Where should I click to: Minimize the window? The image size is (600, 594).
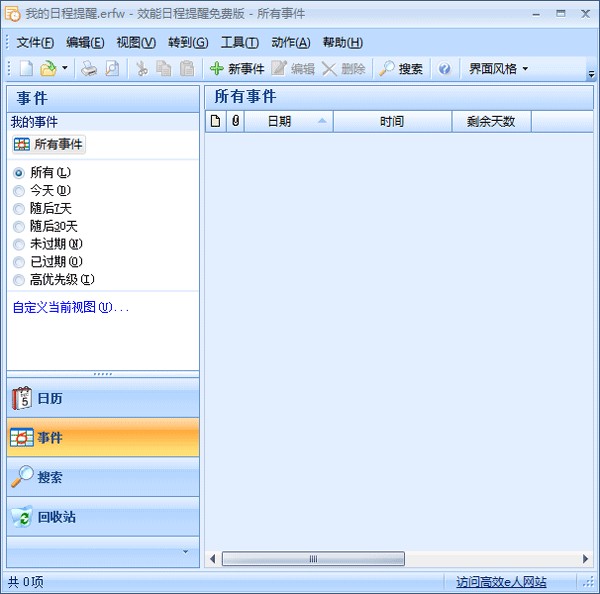pyautogui.click(x=536, y=14)
